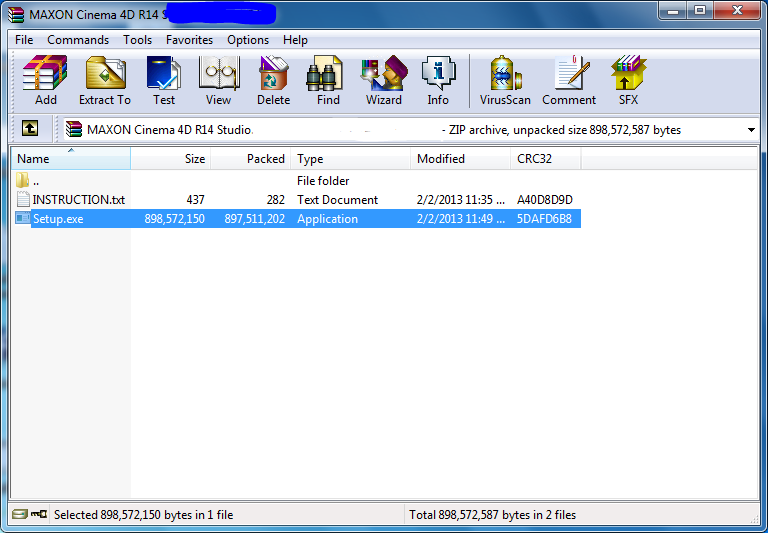Viewport: 768px width, 533px height.
Task: Show archive Info
Action: pos(438,73)
